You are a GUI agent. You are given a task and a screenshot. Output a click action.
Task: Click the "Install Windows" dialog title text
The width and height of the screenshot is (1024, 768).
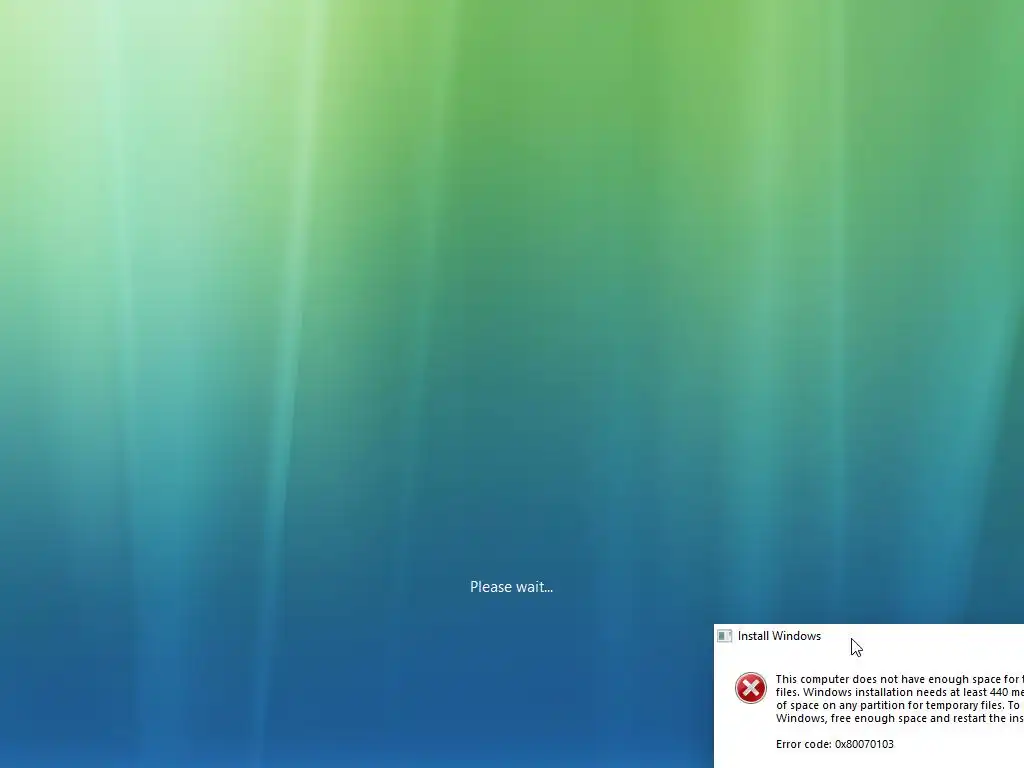(x=779, y=636)
